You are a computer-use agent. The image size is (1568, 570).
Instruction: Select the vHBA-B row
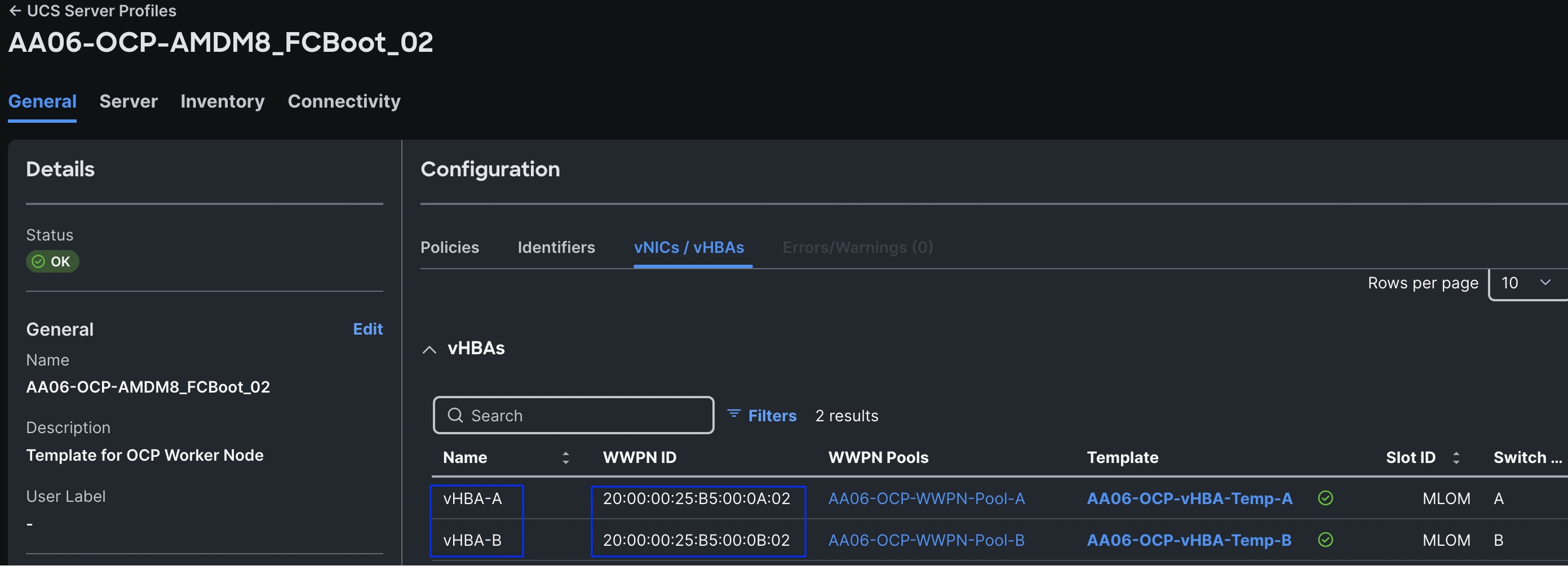click(x=477, y=540)
